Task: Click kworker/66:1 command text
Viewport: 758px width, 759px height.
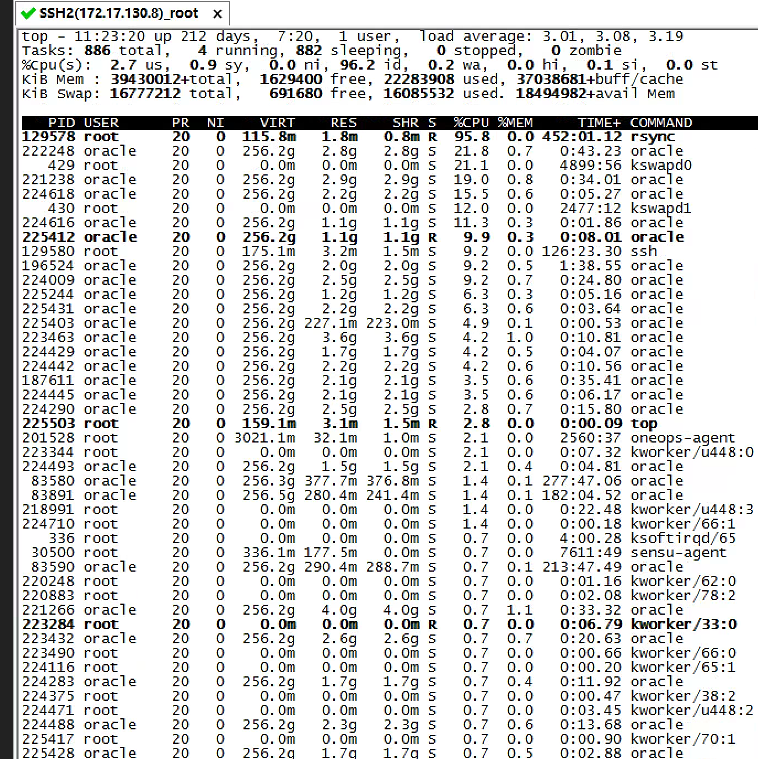Action: click(683, 524)
